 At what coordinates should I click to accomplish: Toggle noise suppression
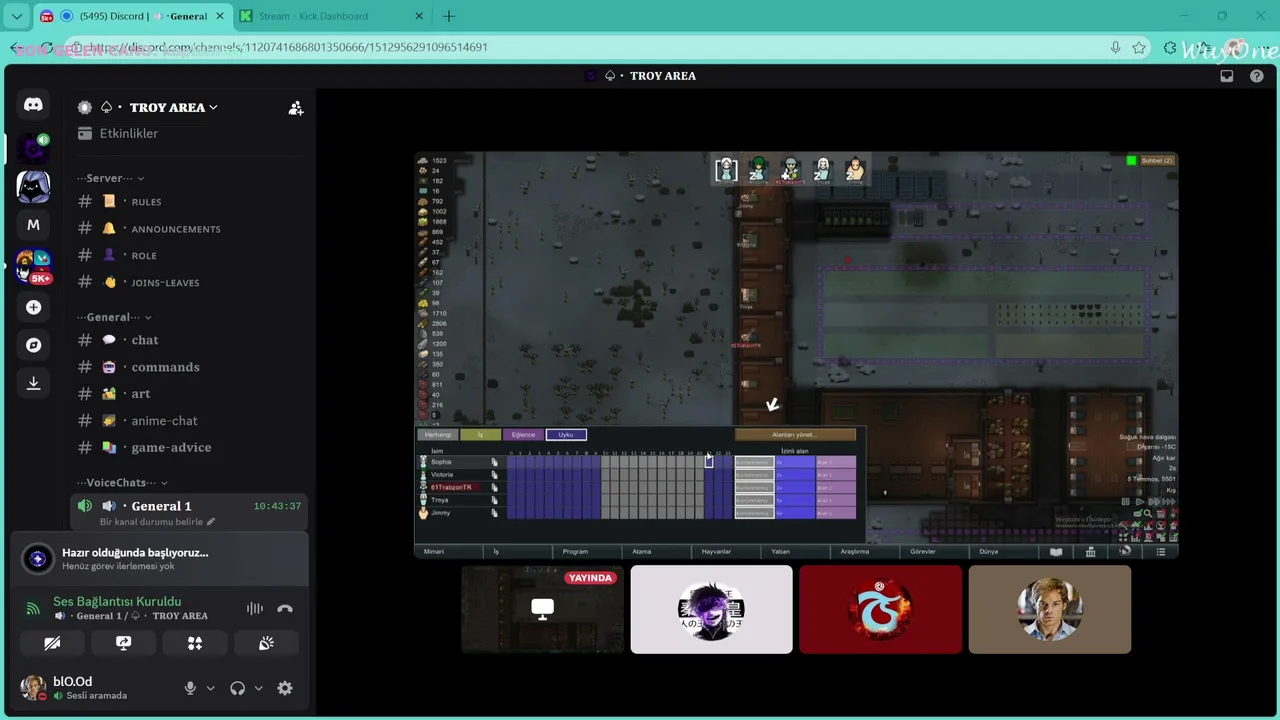[255, 608]
